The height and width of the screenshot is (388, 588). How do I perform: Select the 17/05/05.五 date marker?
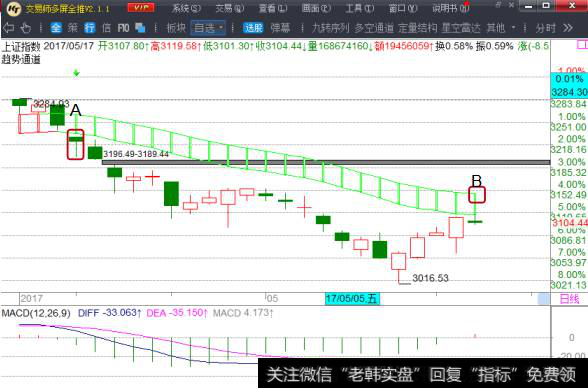[352, 298]
